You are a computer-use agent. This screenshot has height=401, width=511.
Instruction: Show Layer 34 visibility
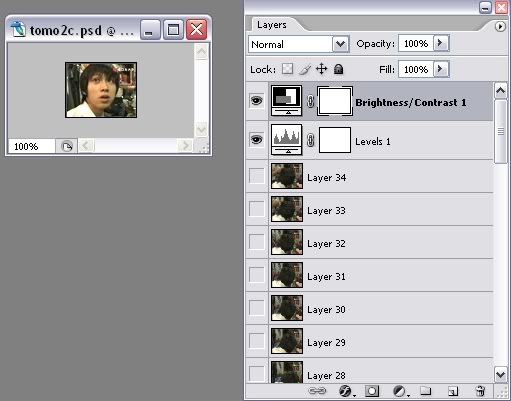coord(256,176)
